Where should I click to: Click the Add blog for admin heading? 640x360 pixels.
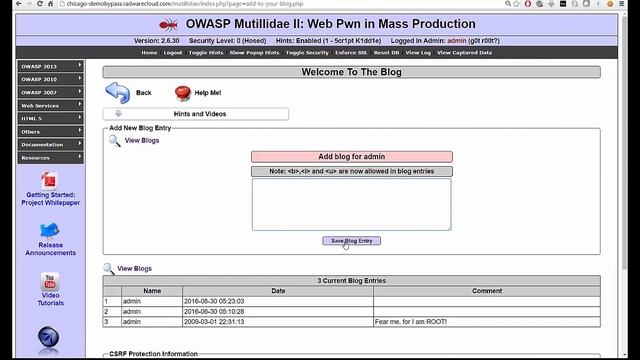click(351, 157)
